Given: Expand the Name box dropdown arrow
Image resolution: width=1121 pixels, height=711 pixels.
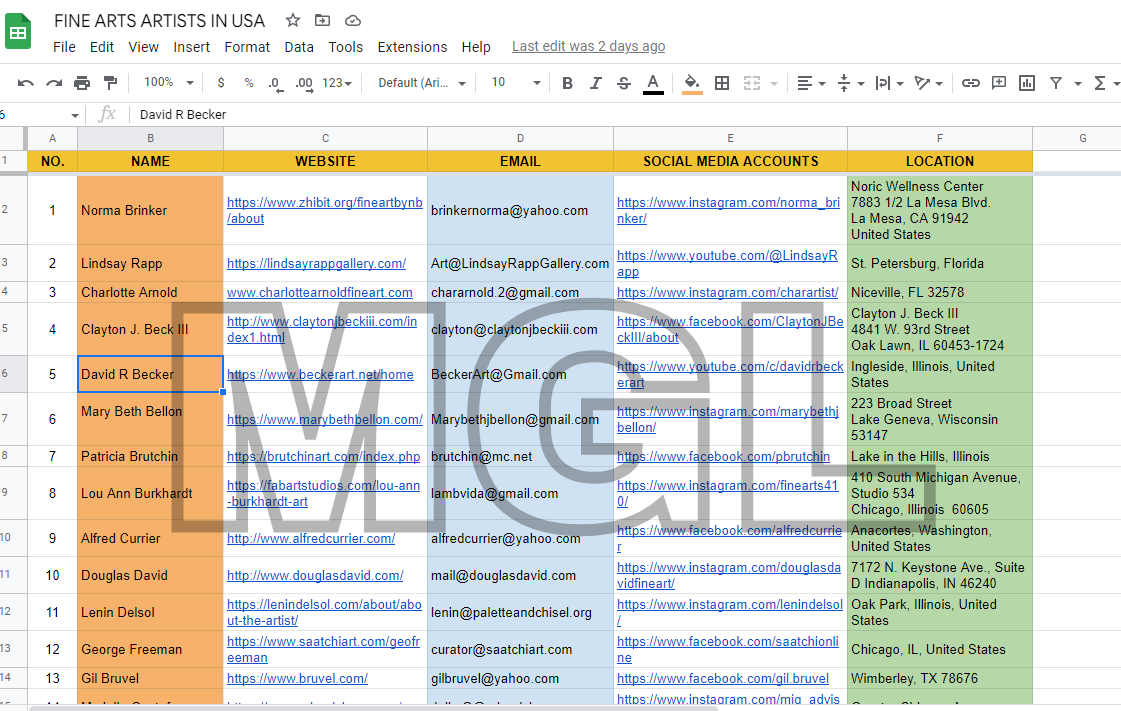Looking at the screenshot, I should click(74, 115).
